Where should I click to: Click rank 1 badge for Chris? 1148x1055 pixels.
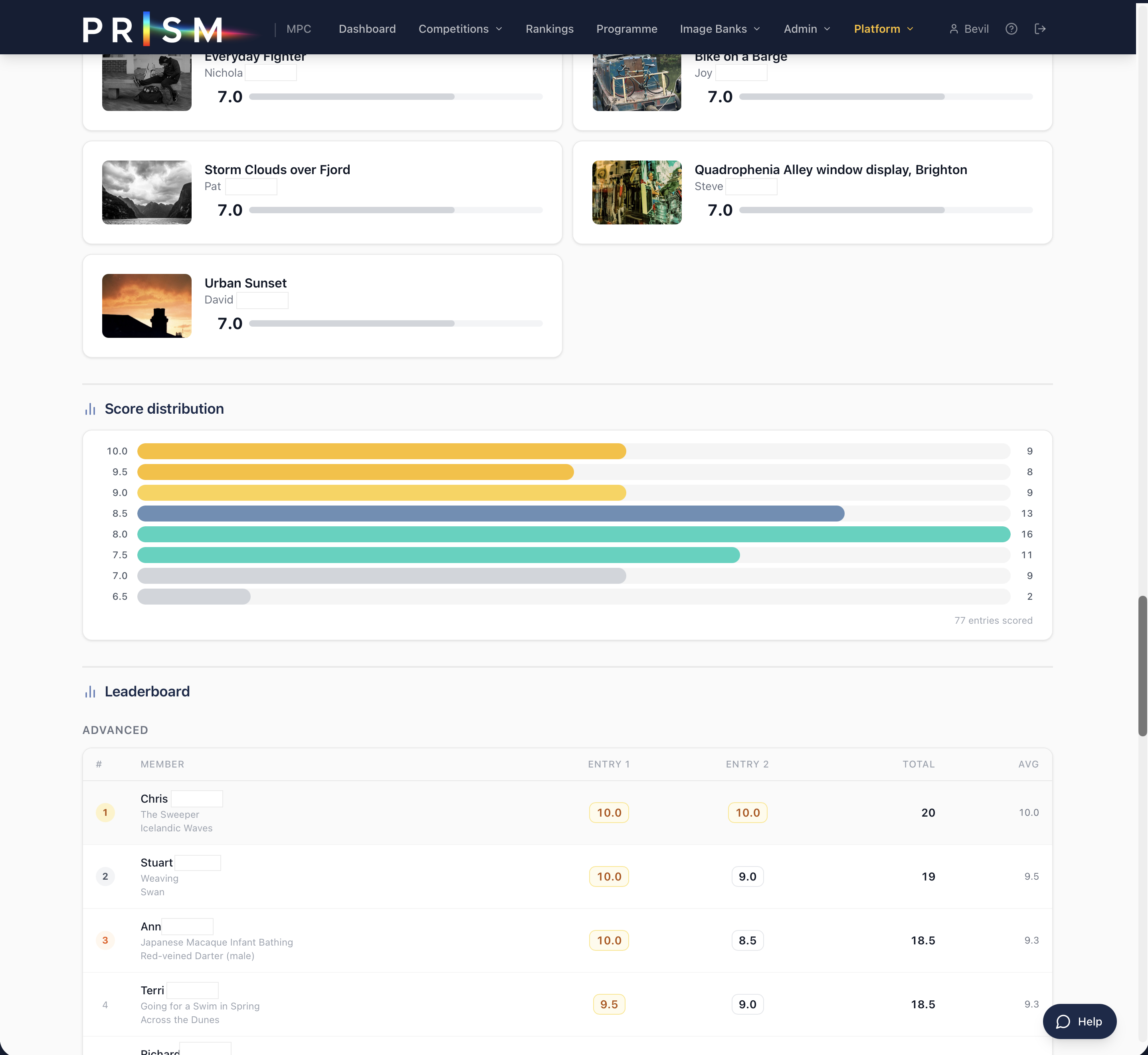pyautogui.click(x=105, y=812)
